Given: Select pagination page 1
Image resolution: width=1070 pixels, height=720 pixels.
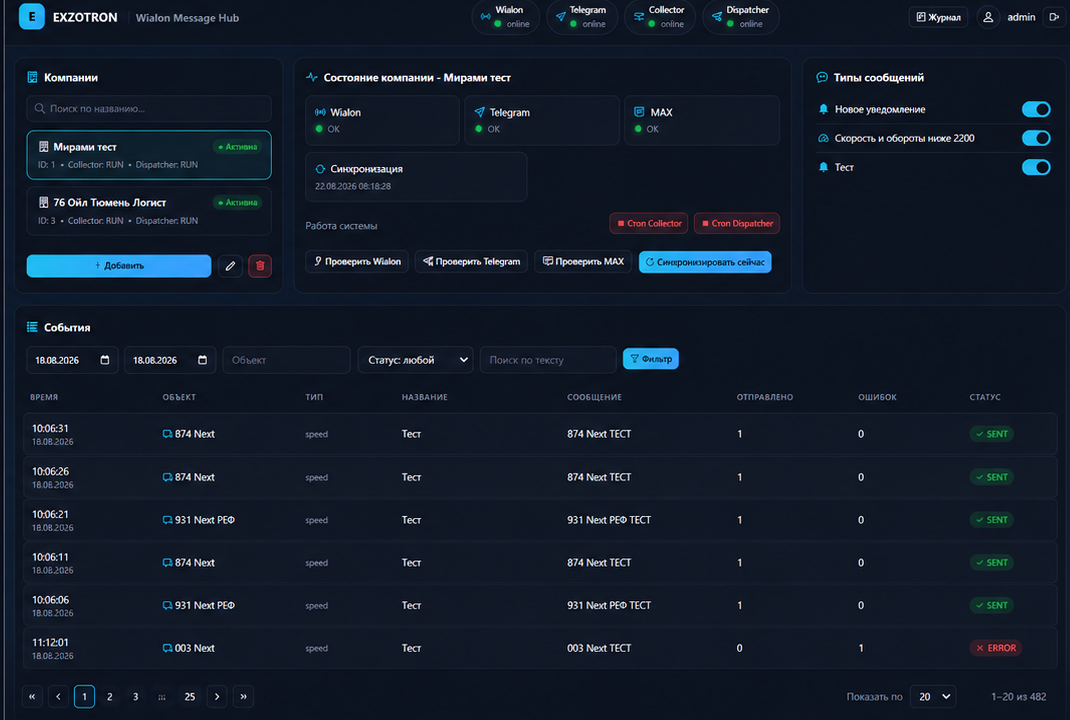Looking at the screenshot, I should click(84, 696).
